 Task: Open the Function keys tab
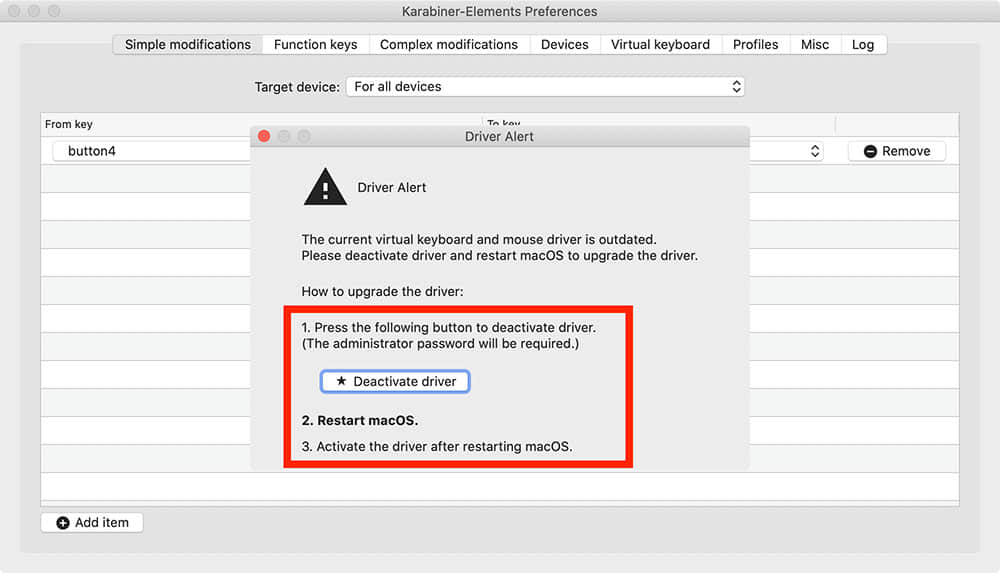tap(316, 45)
